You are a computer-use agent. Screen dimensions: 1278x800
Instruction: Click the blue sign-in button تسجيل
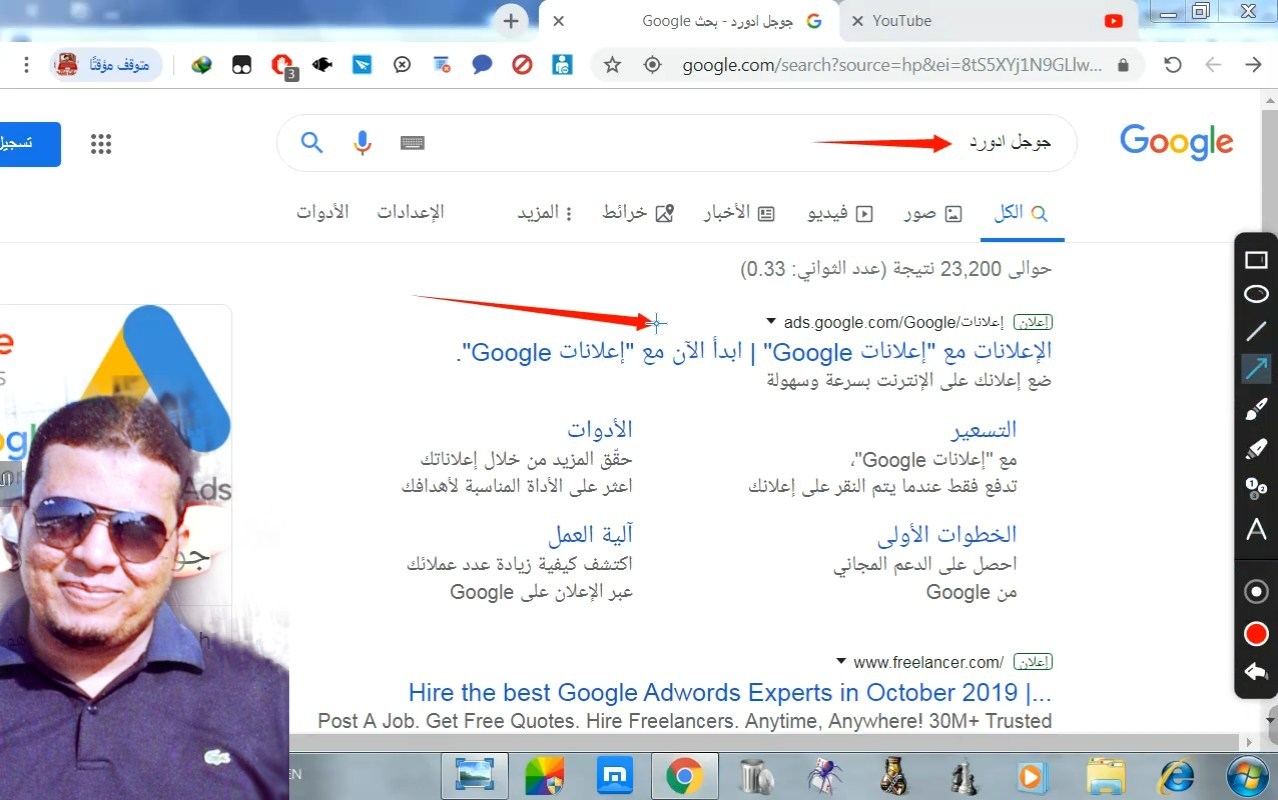click(x=28, y=144)
